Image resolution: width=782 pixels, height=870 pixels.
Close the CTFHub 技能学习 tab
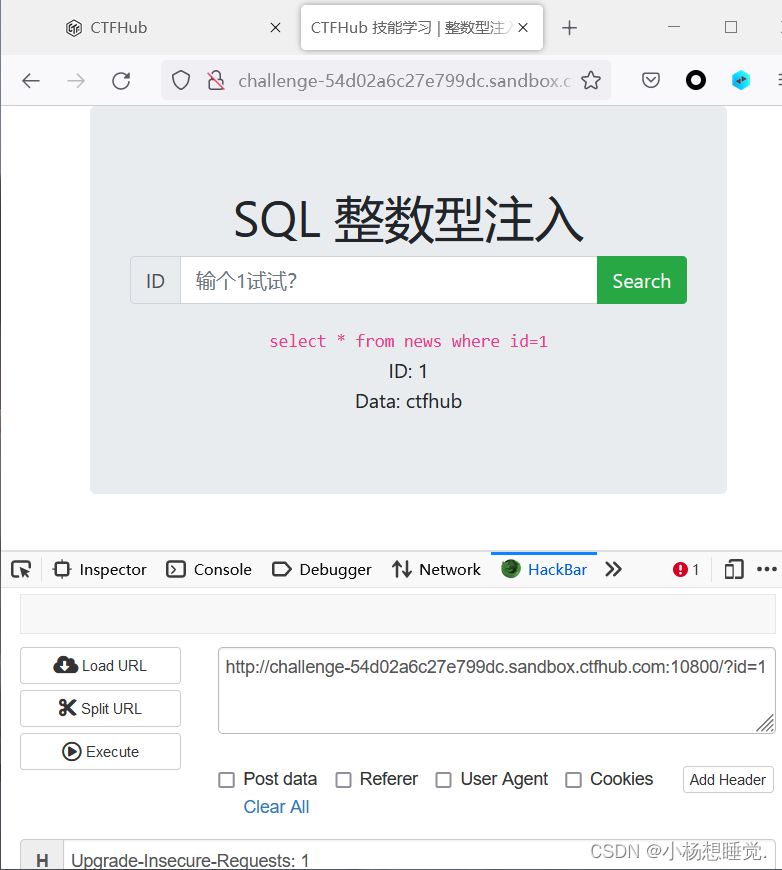point(523,28)
